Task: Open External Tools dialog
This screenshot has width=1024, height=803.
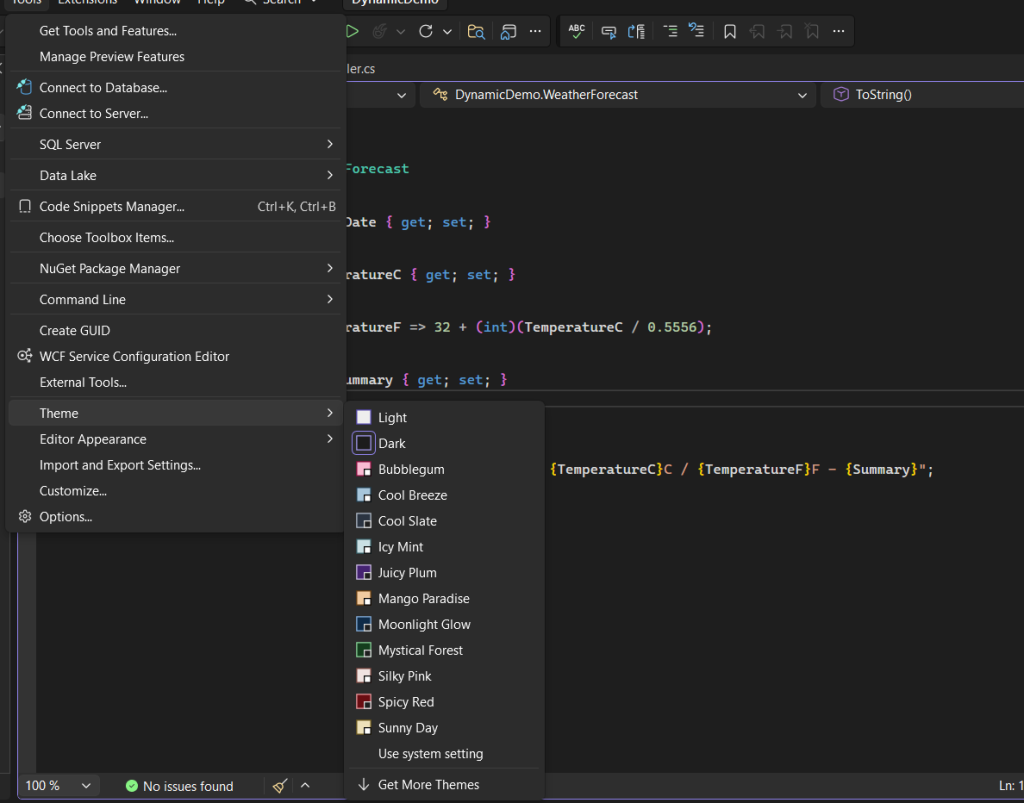Action: (175, 383)
